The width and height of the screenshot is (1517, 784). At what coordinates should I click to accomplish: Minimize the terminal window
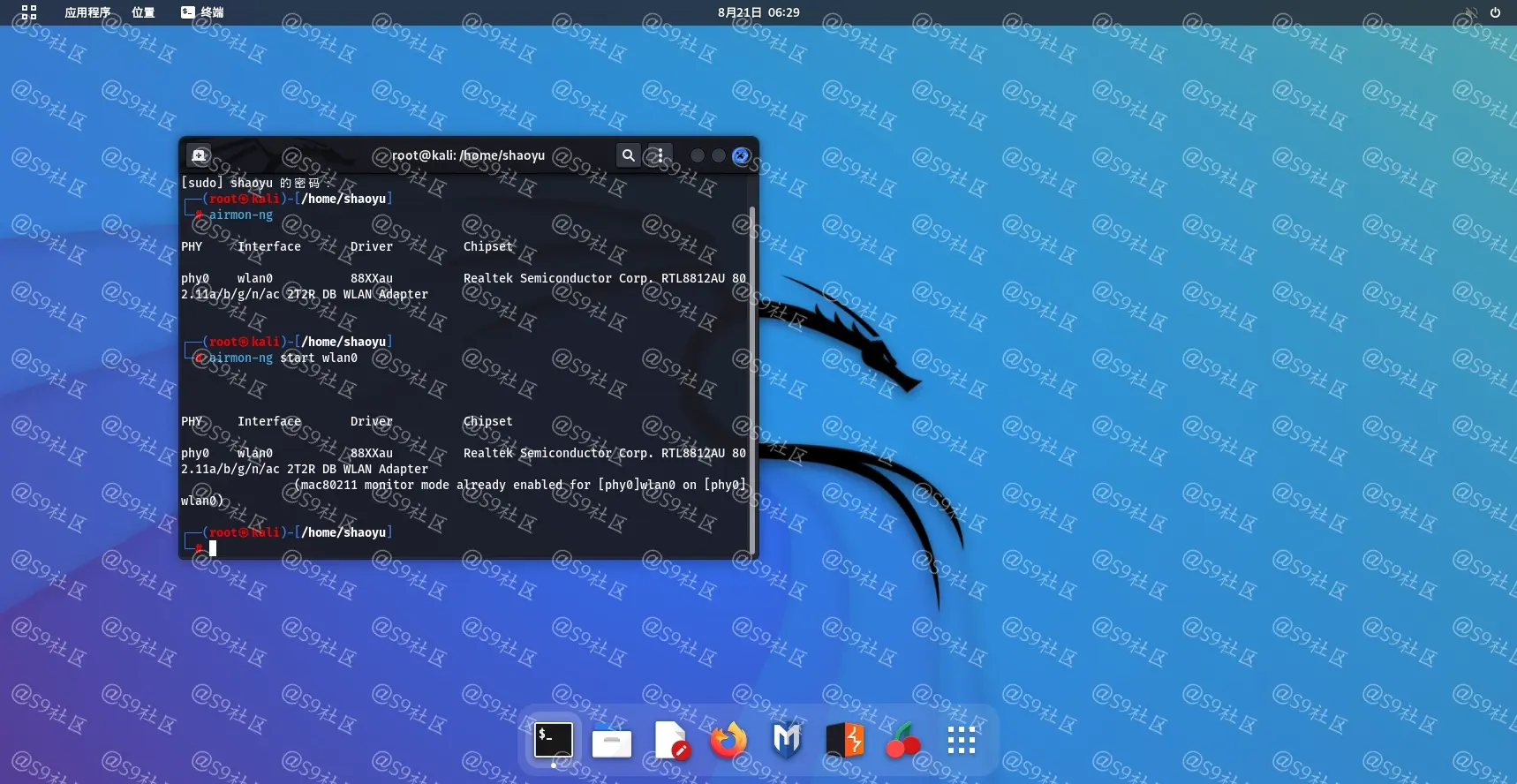pyautogui.click(x=698, y=155)
